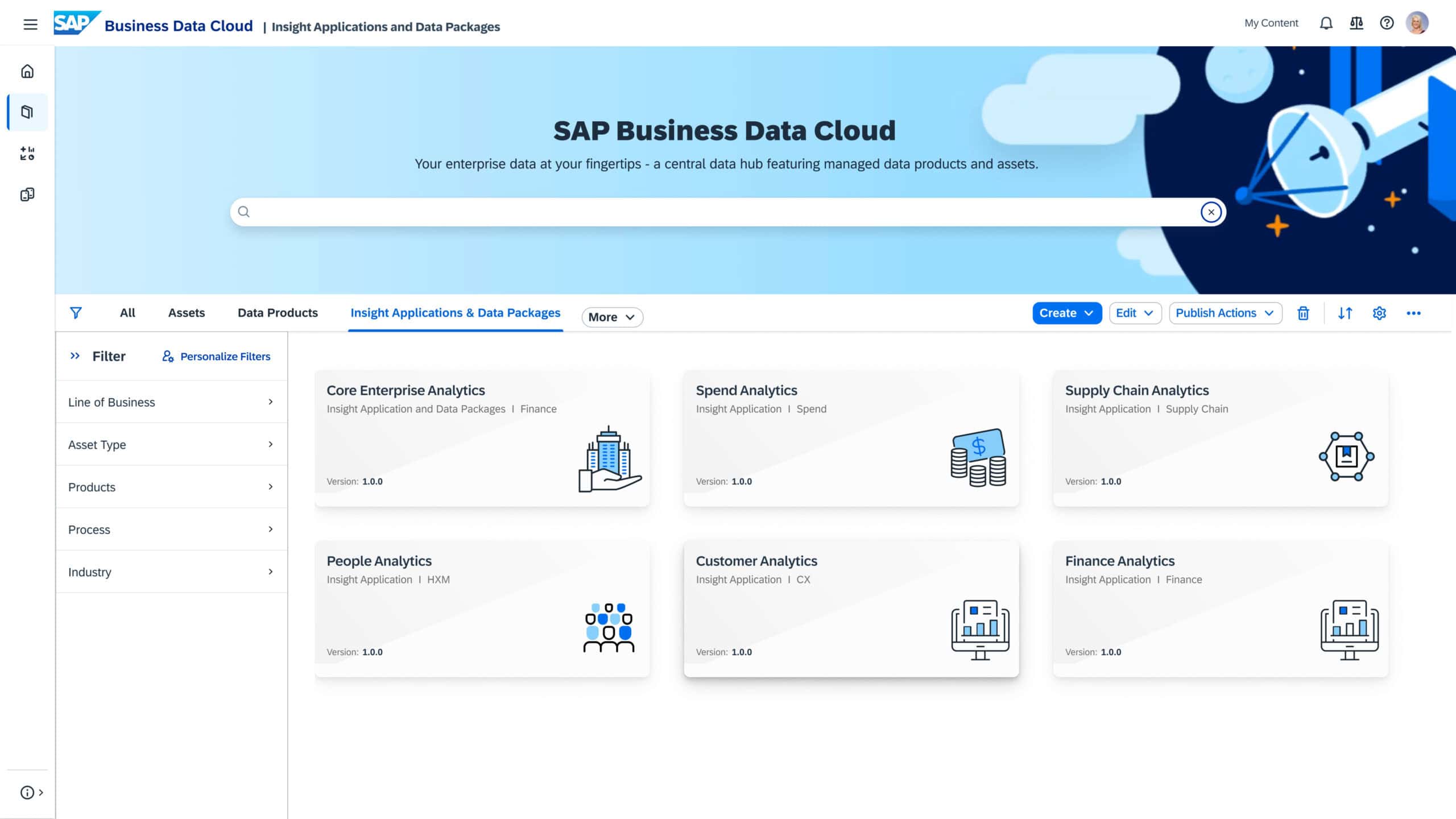The height and width of the screenshot is (819, 1456).
Task: Open the help question mark icon
Action: [x=1387, y=23]
